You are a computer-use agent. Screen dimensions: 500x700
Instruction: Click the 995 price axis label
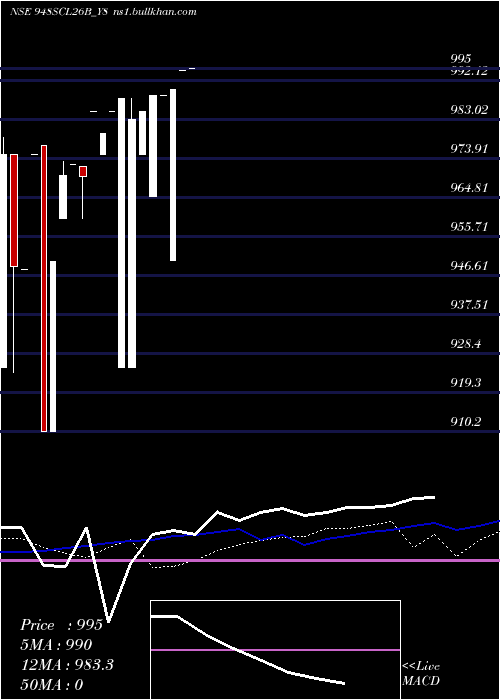pyautogui.click(x=461, y=59)
